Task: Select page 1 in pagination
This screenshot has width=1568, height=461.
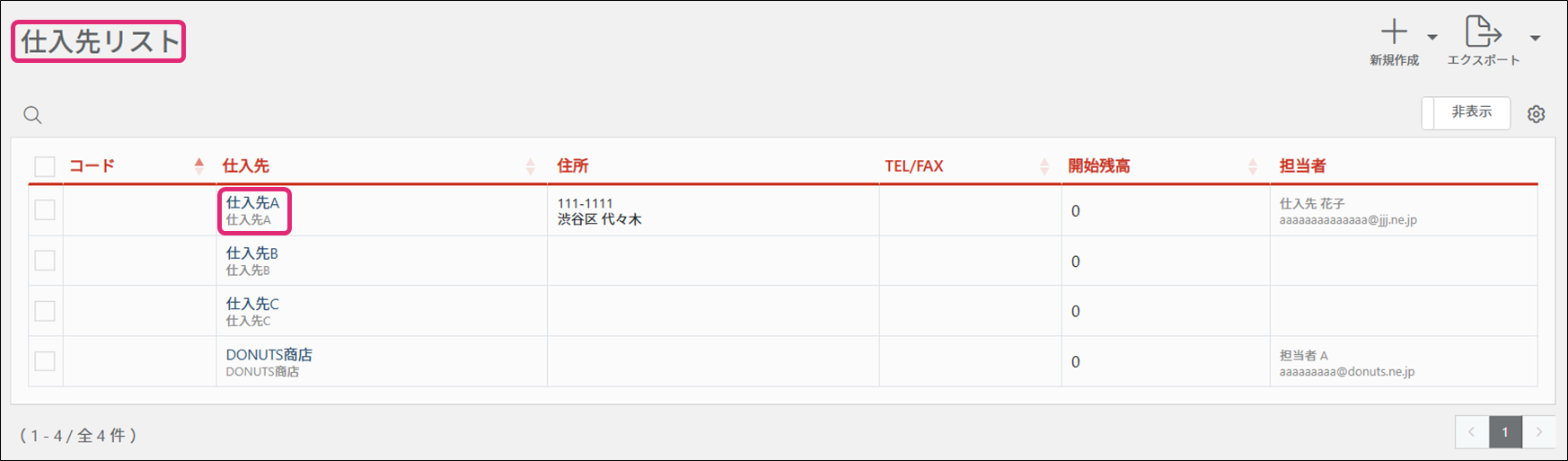Action: pos(1505,432)
